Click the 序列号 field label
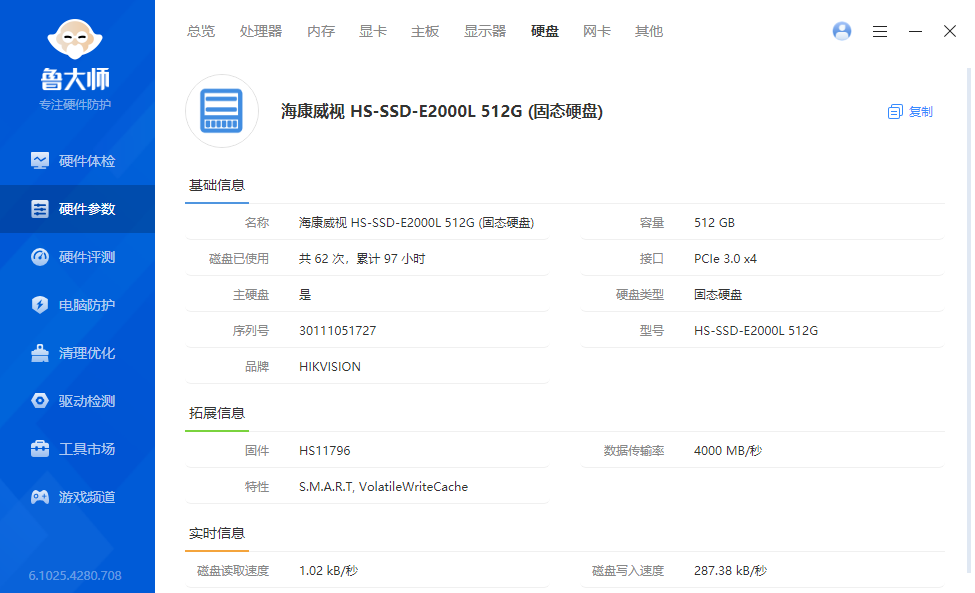 click(x=251, y=331)
